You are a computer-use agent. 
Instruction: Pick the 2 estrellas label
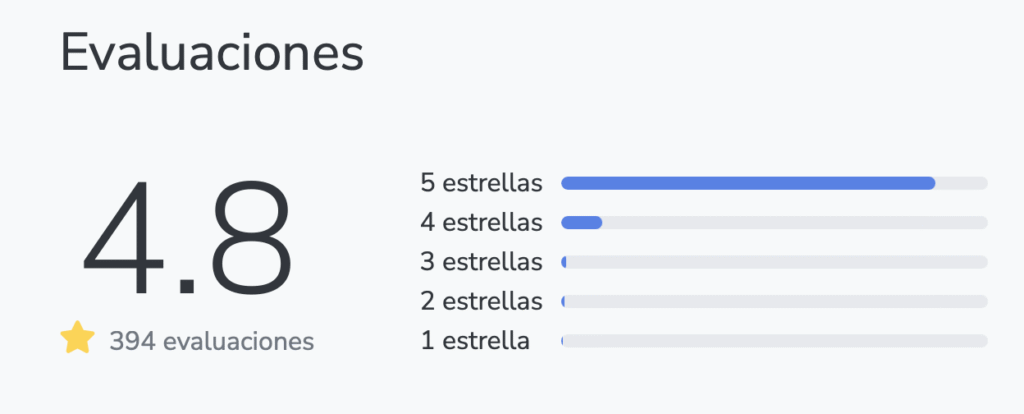pyautogui.click(x=481, y=301)
